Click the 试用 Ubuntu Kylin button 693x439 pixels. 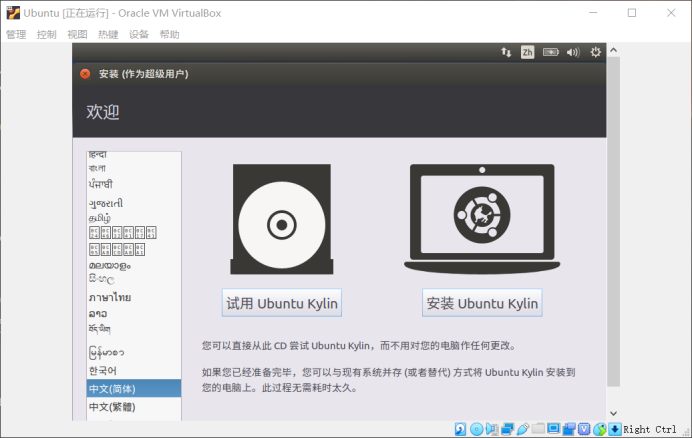(x=282, y=303)
